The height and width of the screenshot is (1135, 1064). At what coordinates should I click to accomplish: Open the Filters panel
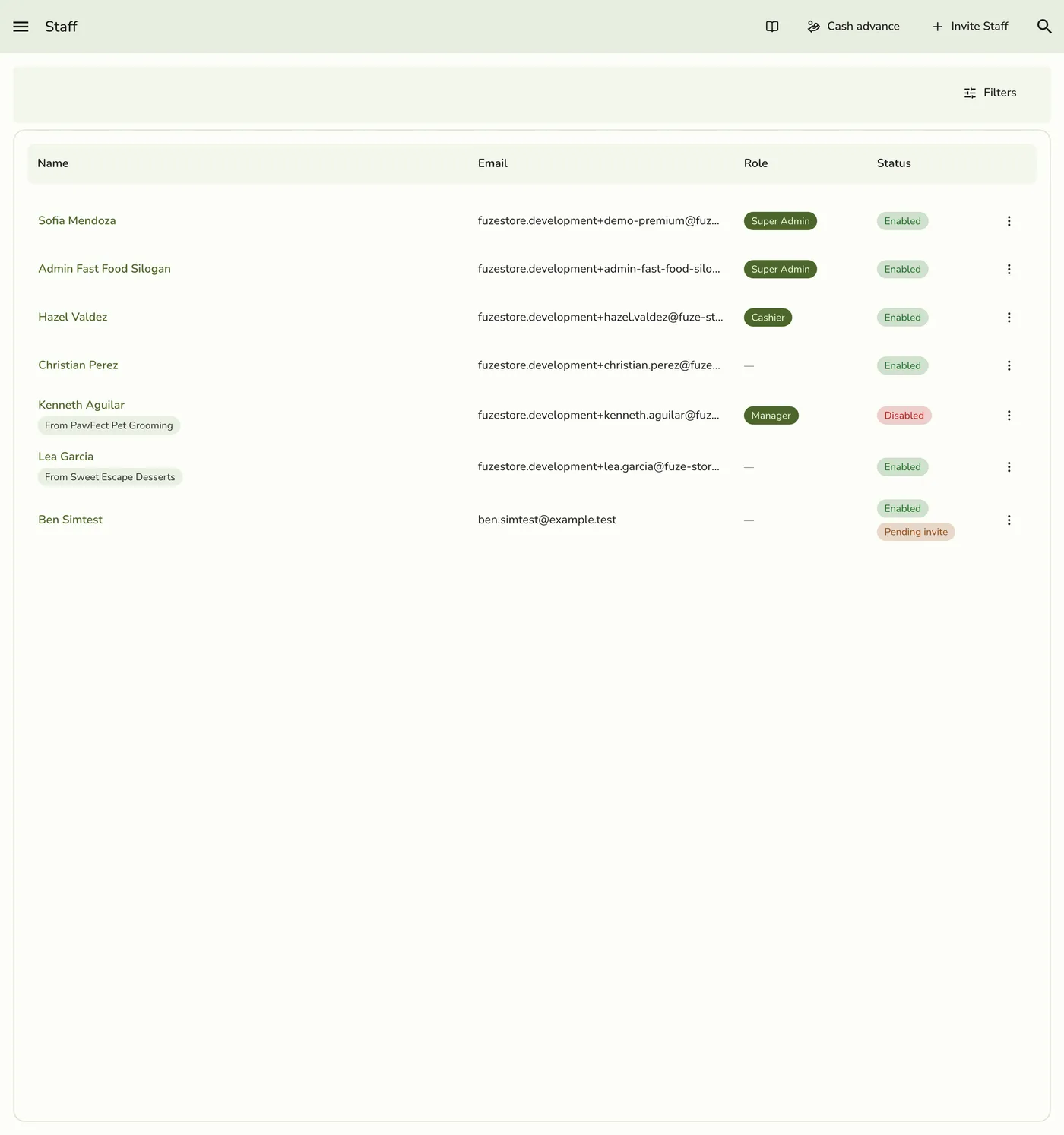[990, 93]
